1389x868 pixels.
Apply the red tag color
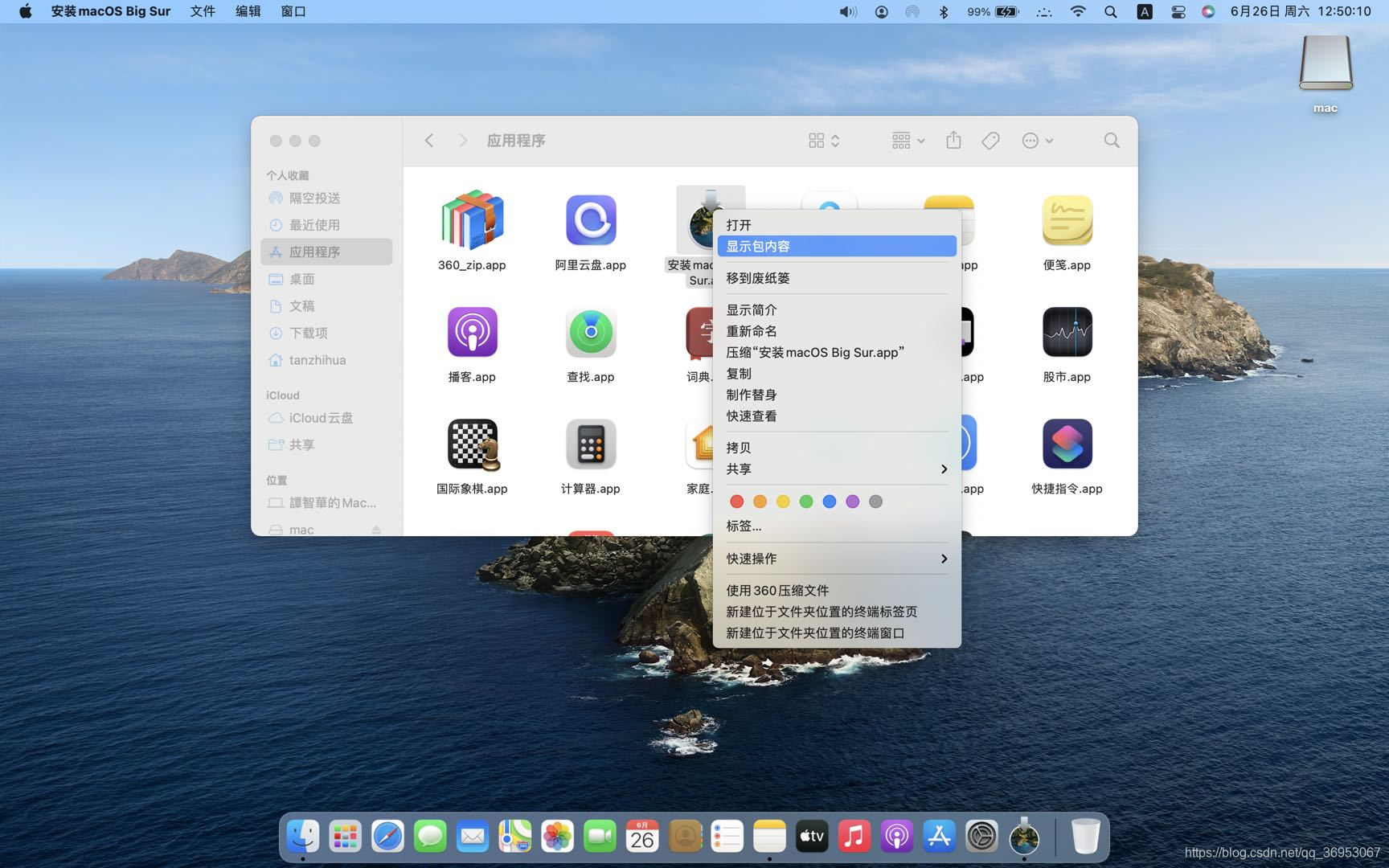click(736, 502)
